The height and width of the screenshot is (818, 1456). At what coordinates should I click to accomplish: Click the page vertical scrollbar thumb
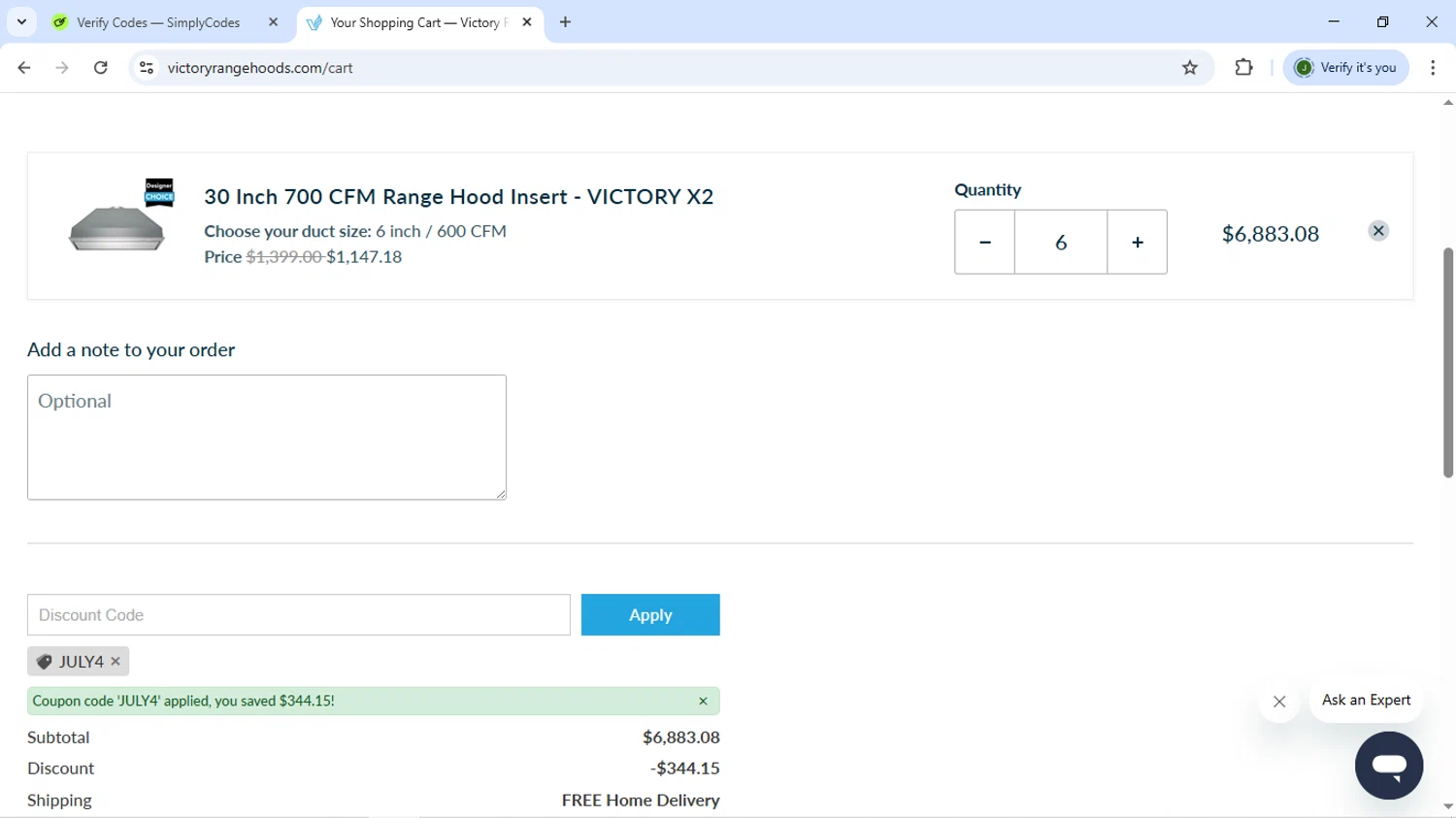coord(1448,362)
